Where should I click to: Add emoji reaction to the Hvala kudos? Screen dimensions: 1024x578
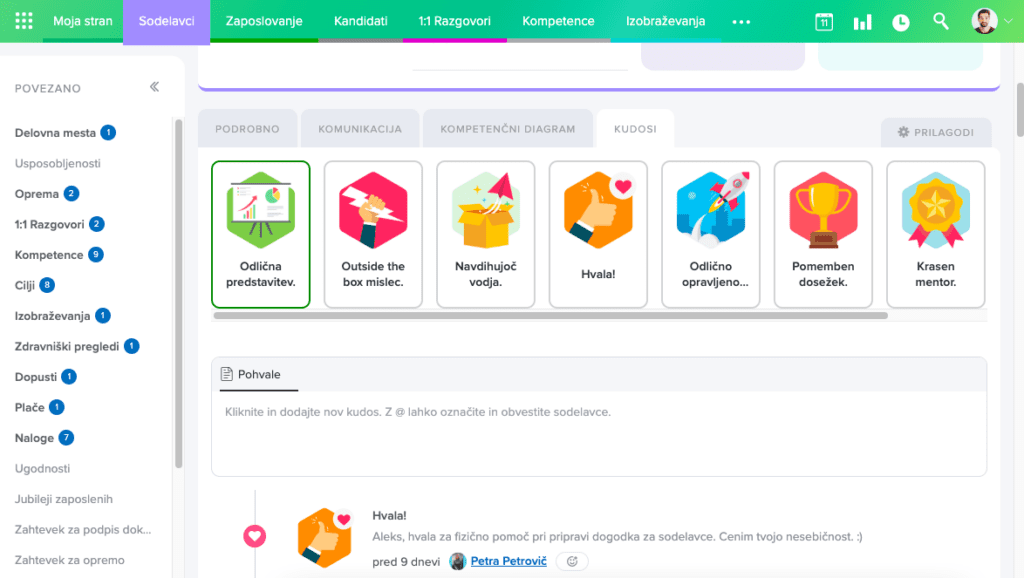point(572,562)
